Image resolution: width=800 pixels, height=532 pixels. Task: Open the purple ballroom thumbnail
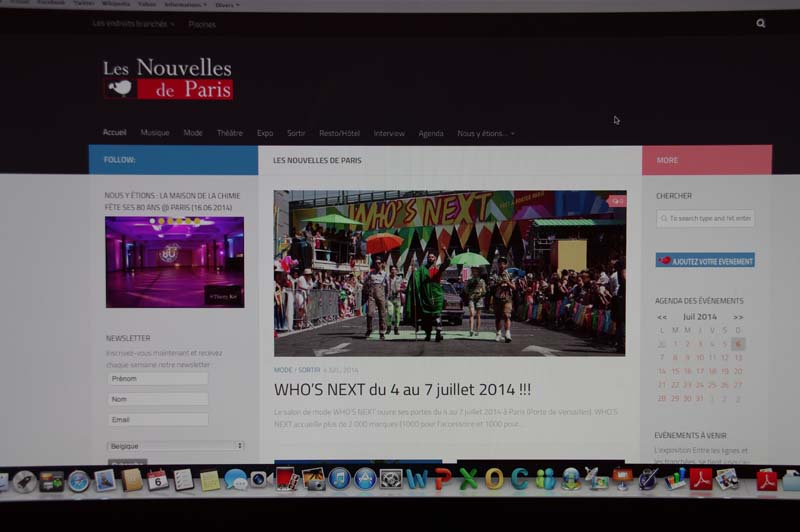175,262
